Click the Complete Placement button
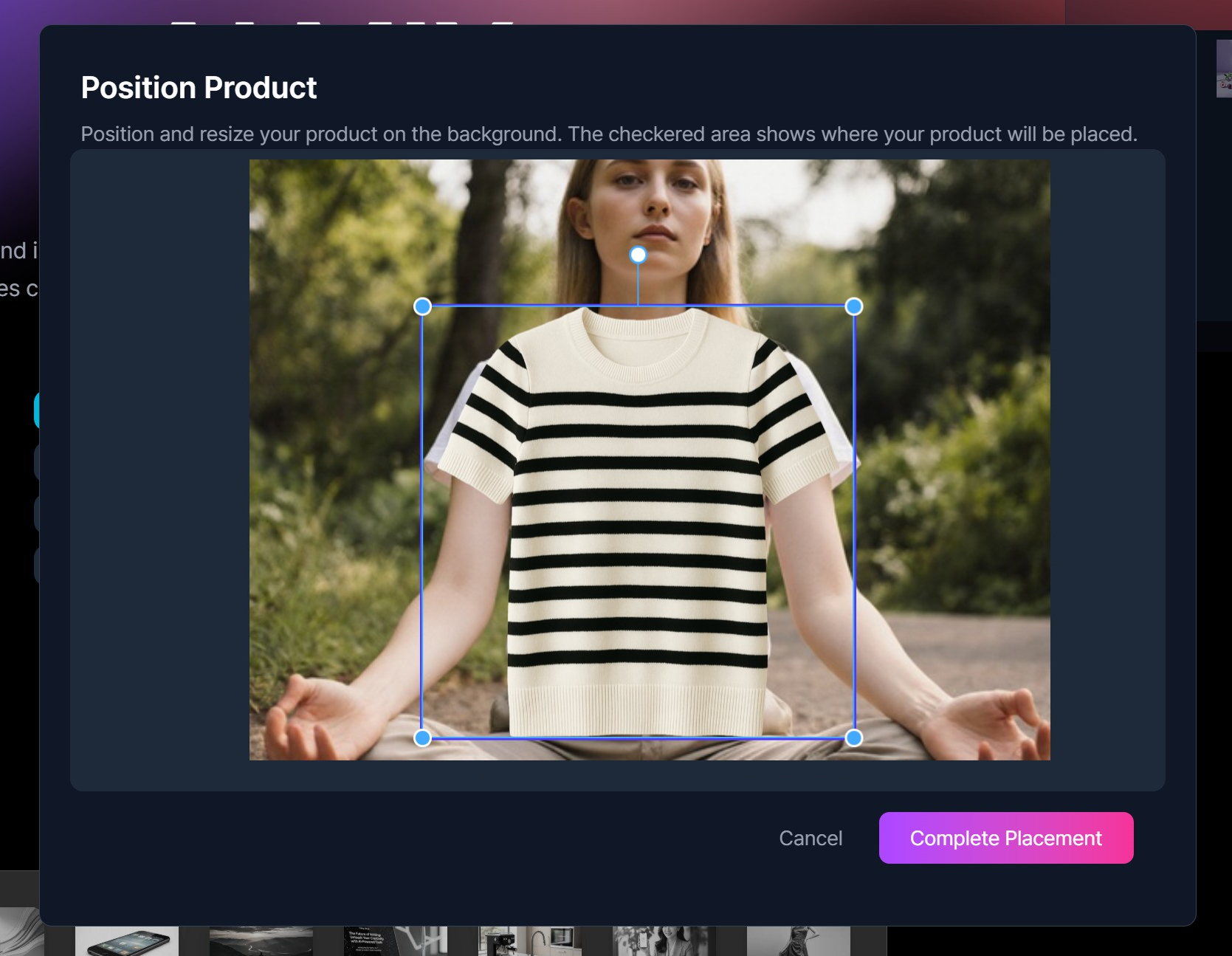Screen dimensions: 1232x956 [1005, 838]
